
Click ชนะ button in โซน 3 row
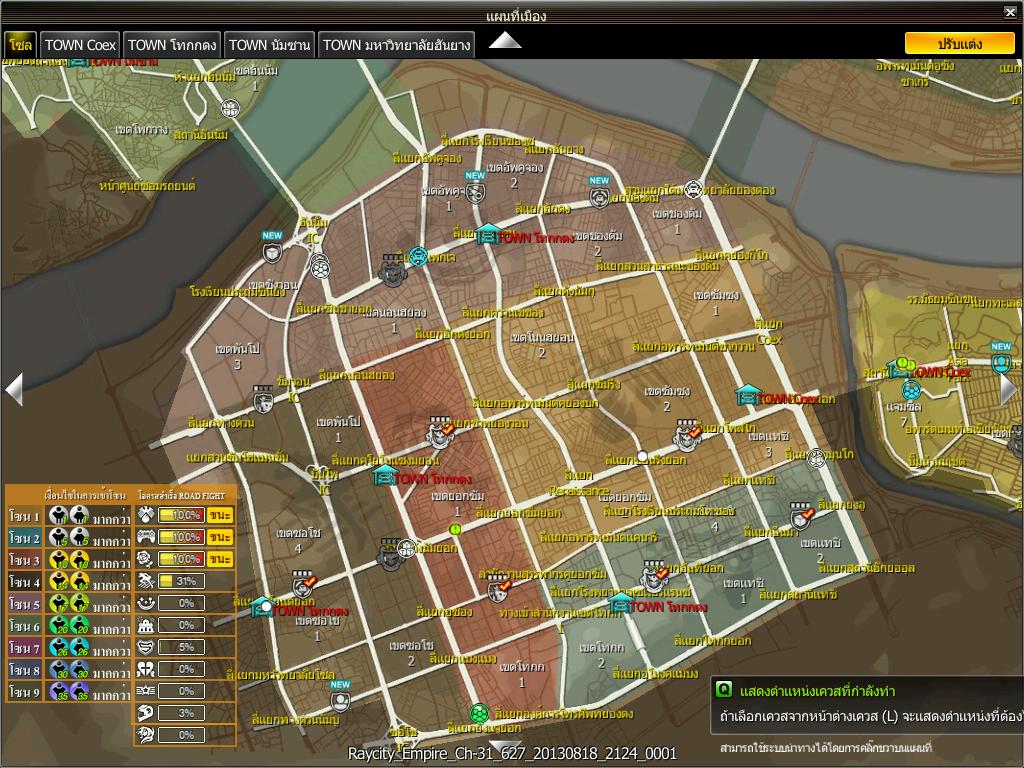point(220,559)
